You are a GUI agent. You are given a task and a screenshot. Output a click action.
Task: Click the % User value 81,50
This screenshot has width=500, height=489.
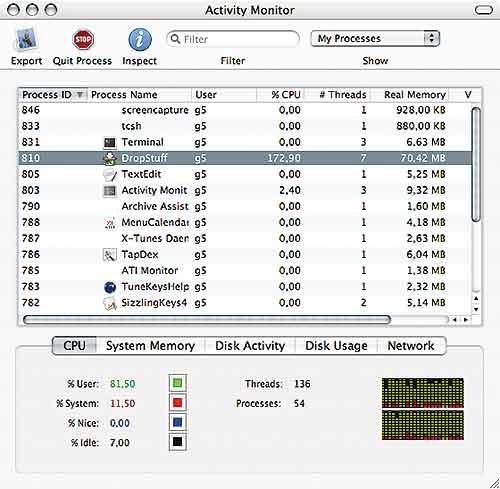tap(122, 384)
